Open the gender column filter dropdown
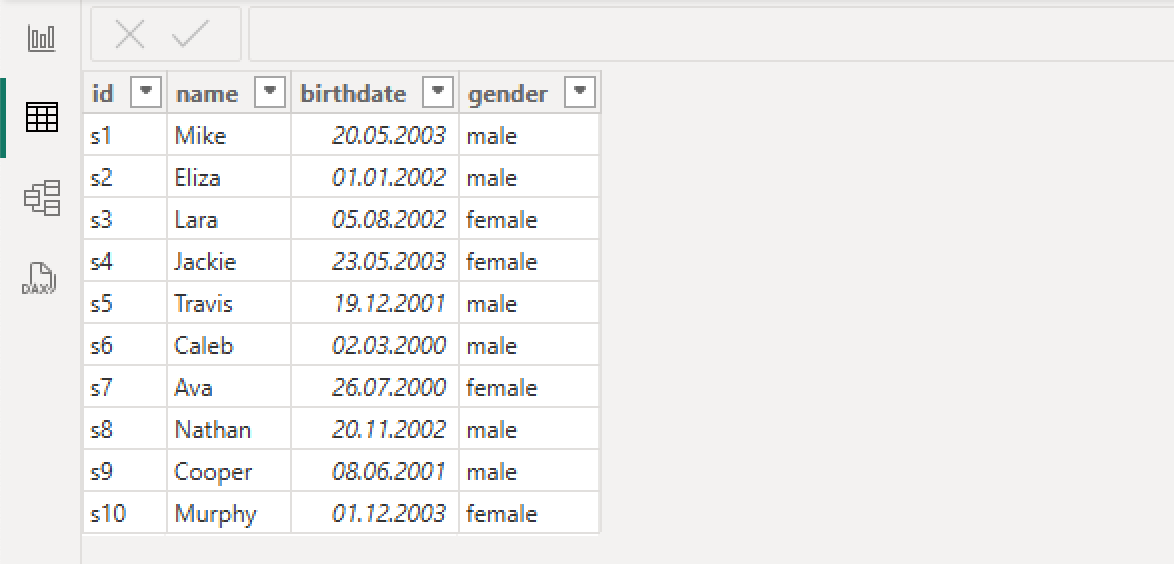Image resolution: width=1174 pixels, height=564 pixels. pos(580,93)
